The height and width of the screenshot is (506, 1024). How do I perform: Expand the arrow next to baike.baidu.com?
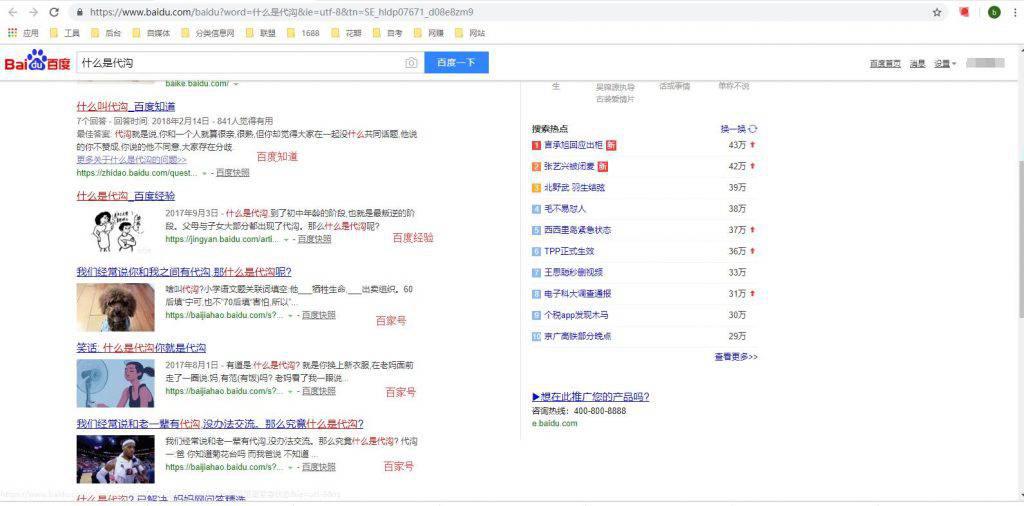236,84
